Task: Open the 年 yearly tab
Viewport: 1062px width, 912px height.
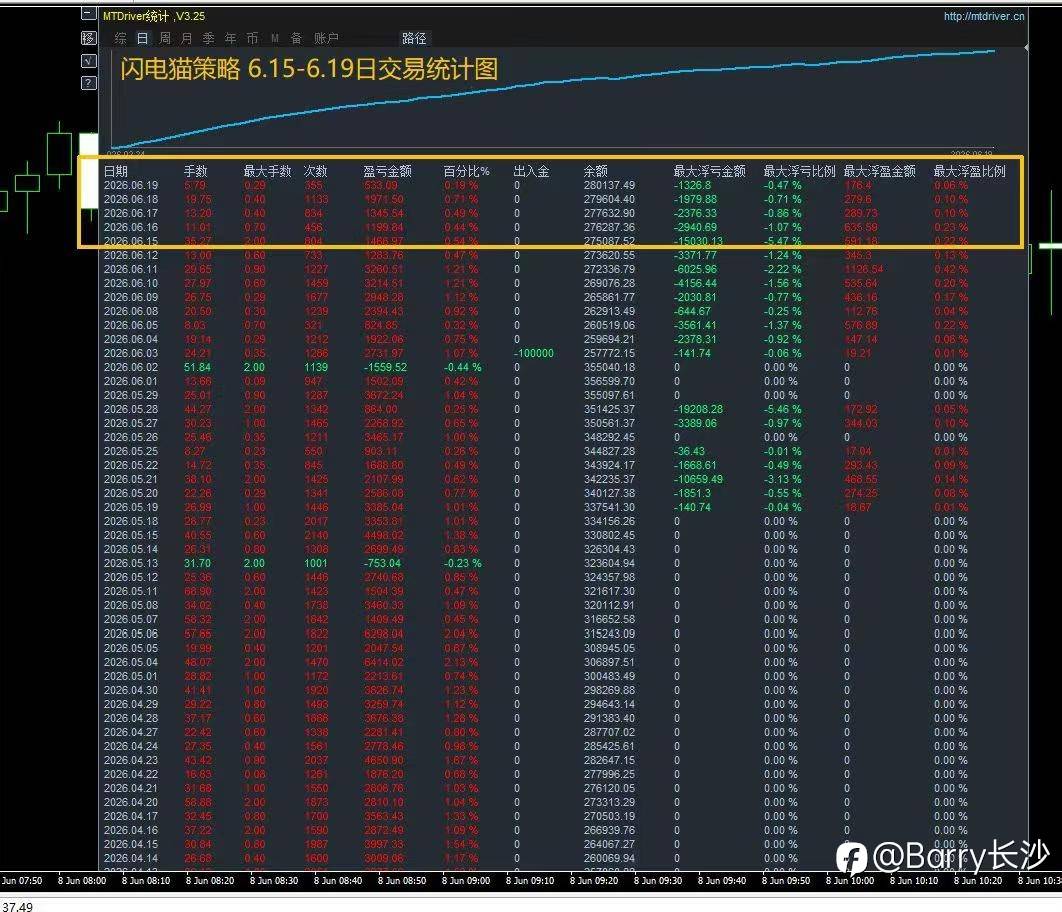Action: (x=230, y=38)
